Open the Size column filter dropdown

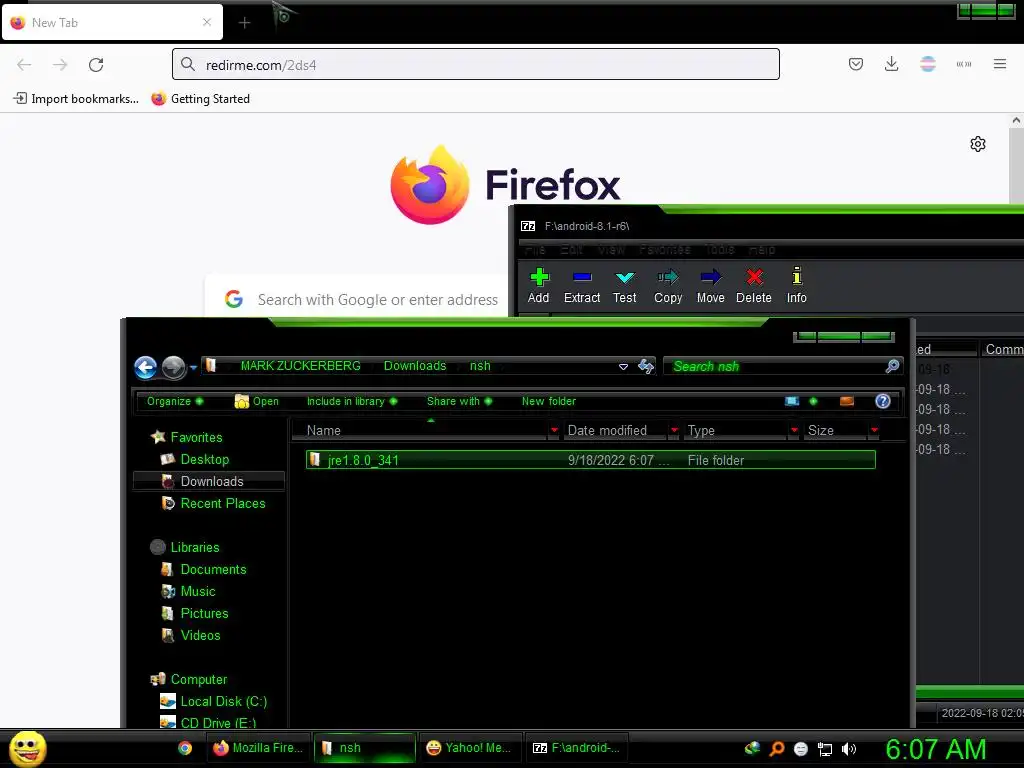click(x=874, y=430)
